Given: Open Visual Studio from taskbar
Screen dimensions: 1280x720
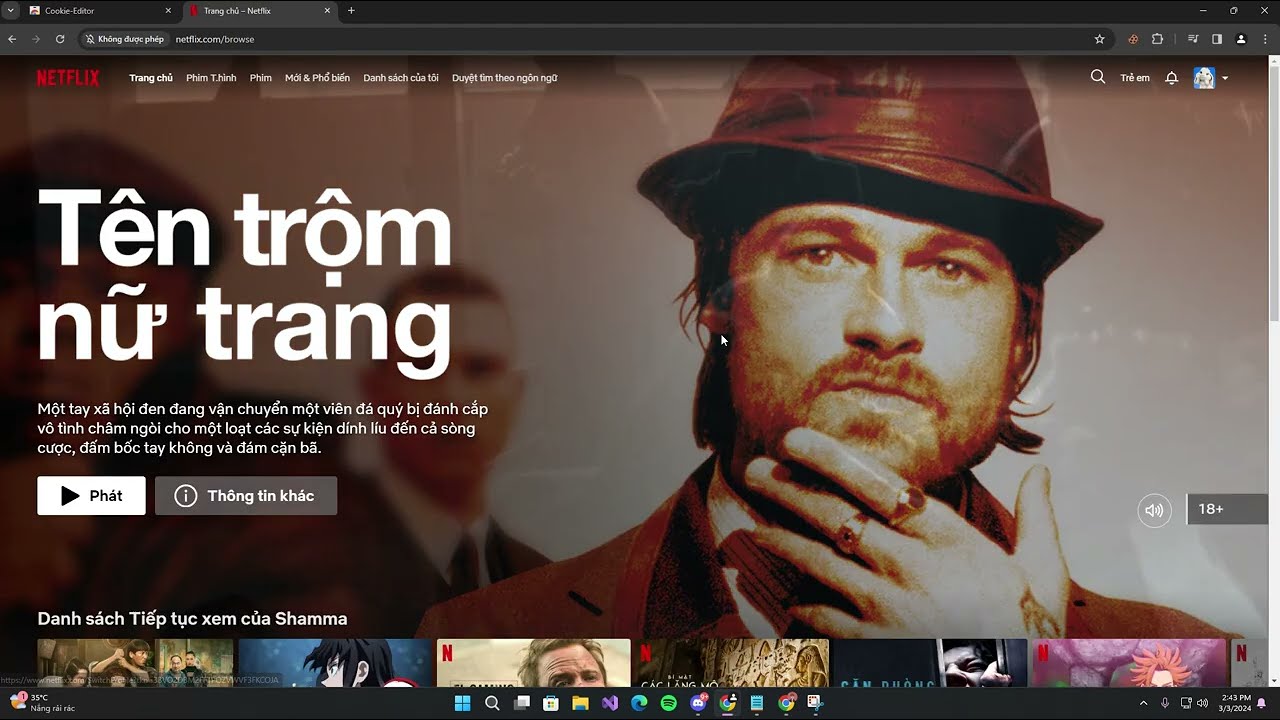Looking at the screenshot, I should click(610, 703).
